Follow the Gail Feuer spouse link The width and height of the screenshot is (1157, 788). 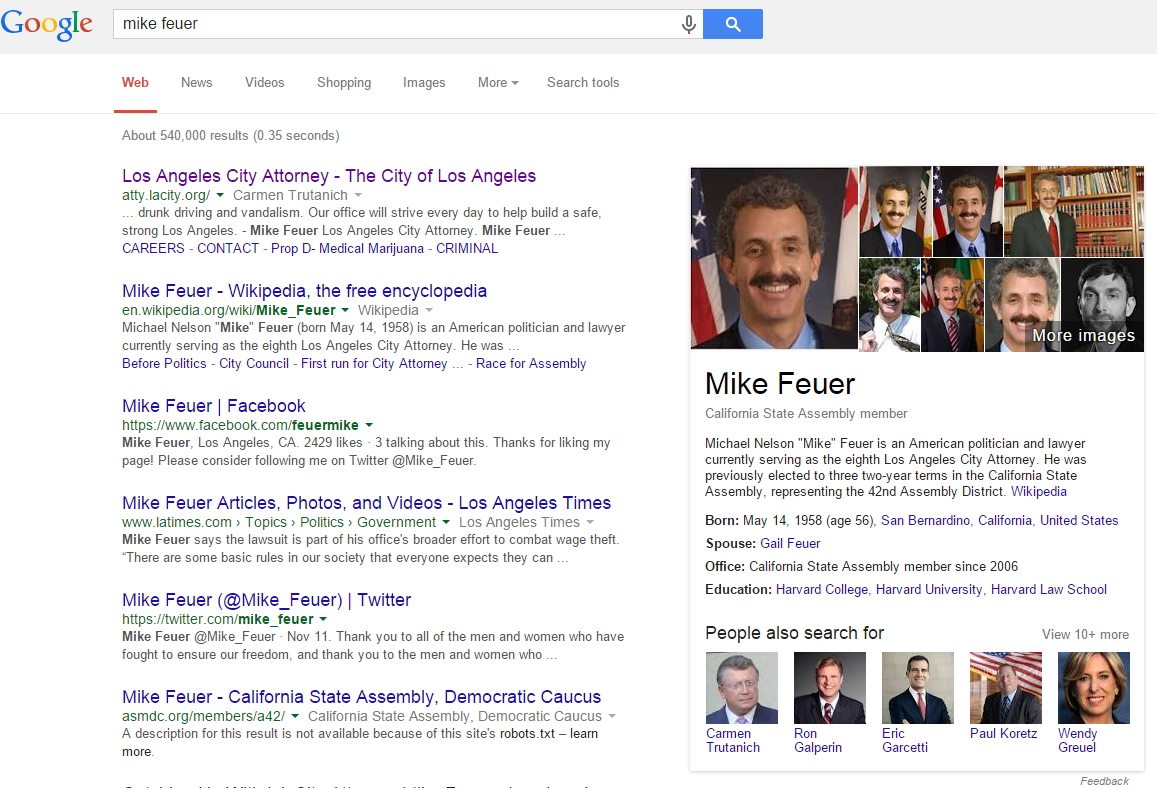tap(790, 544)
